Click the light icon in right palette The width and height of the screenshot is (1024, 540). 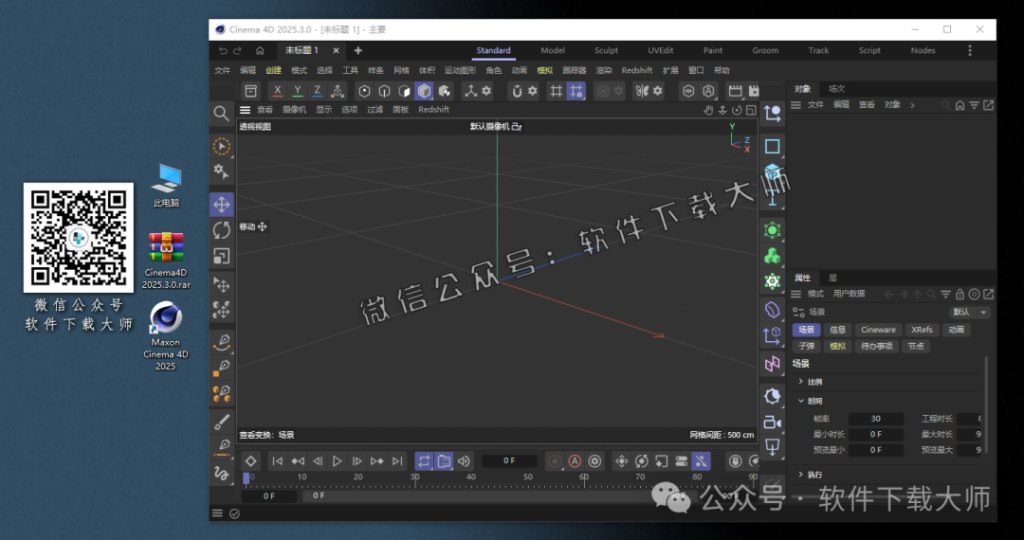click(773, 447)
